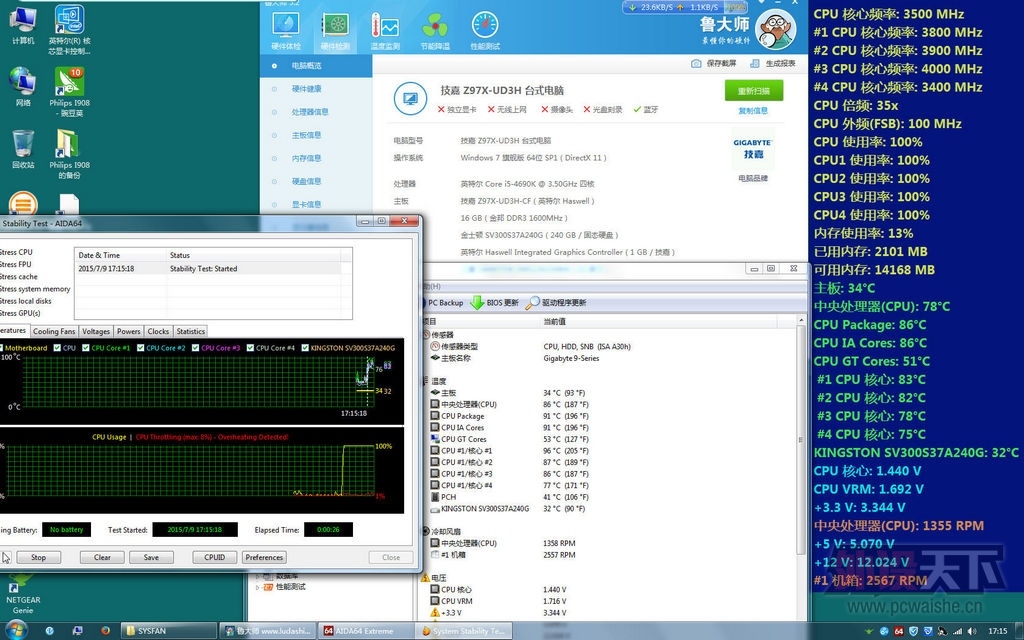Select 硬件检测 hardware detection icon
Image resolution: width=1024 pixels, height=640 pixels.
click(335, 31)
